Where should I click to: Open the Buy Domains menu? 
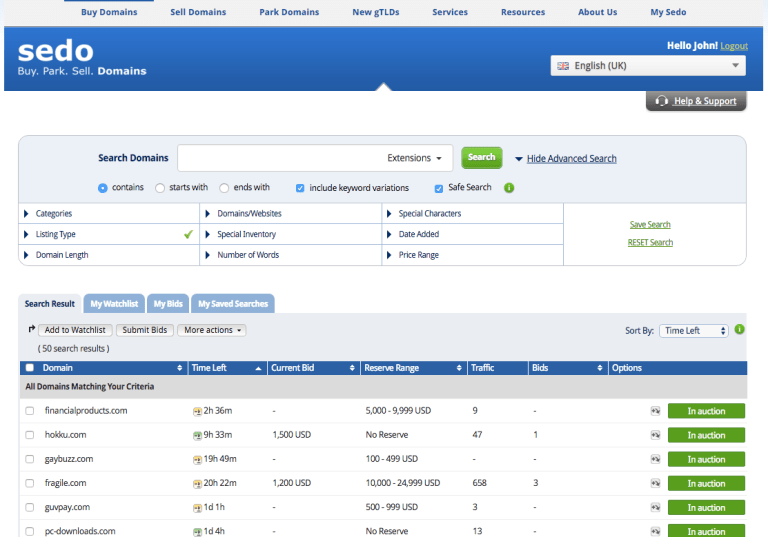[x=109, y=12]
